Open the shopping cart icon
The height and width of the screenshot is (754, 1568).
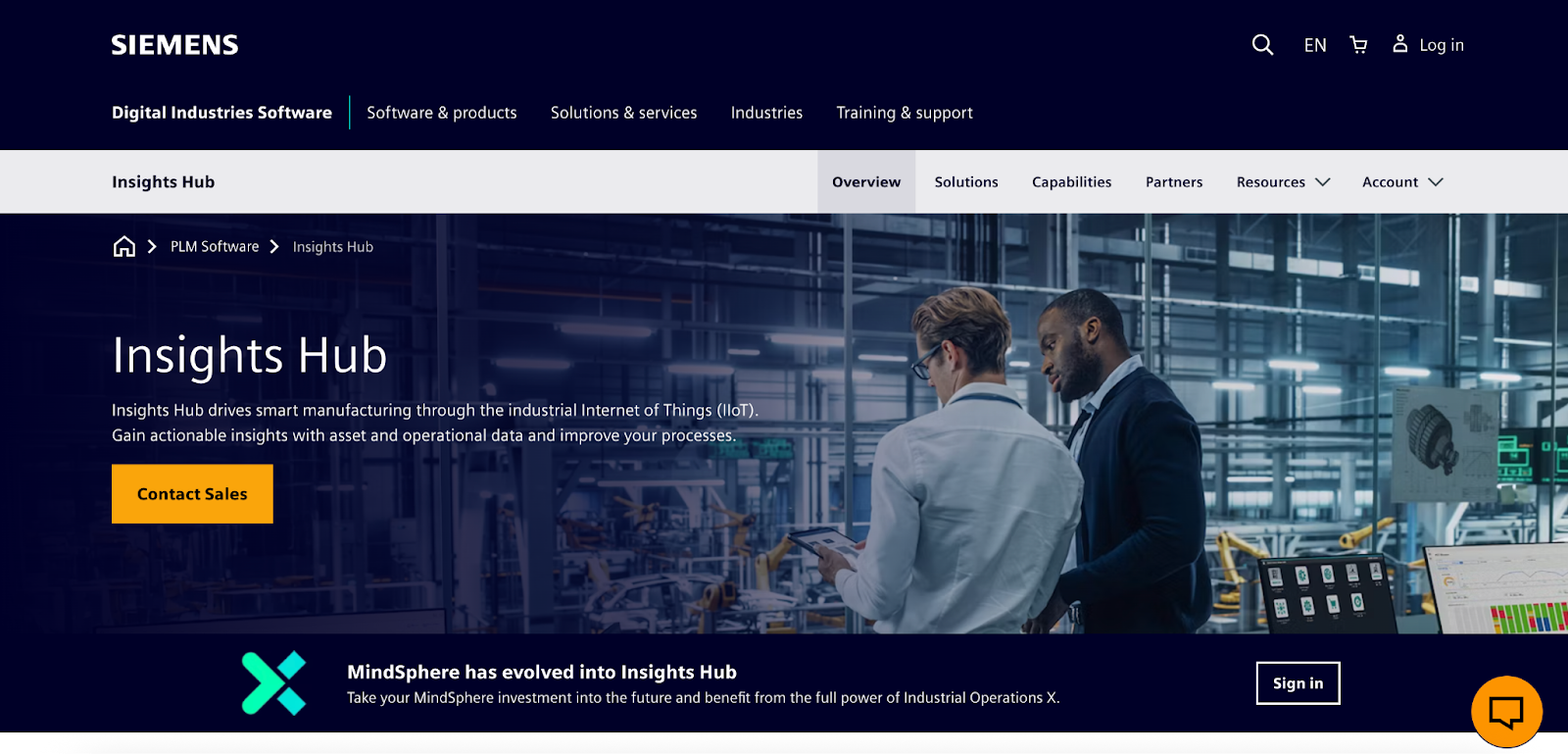(x=1358, y=45)
